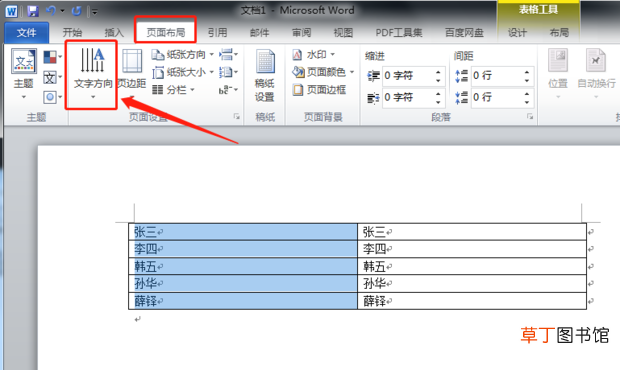Click the highlighted cell containing 孙华

(243, 283)
